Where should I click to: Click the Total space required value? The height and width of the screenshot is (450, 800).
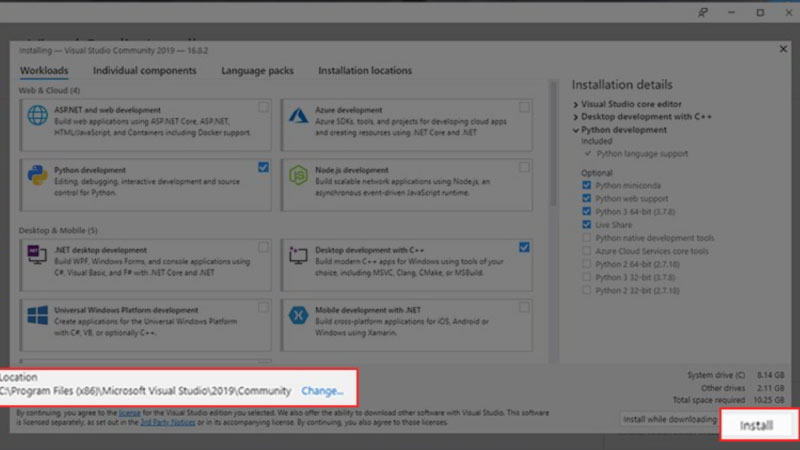click(771, 400)
